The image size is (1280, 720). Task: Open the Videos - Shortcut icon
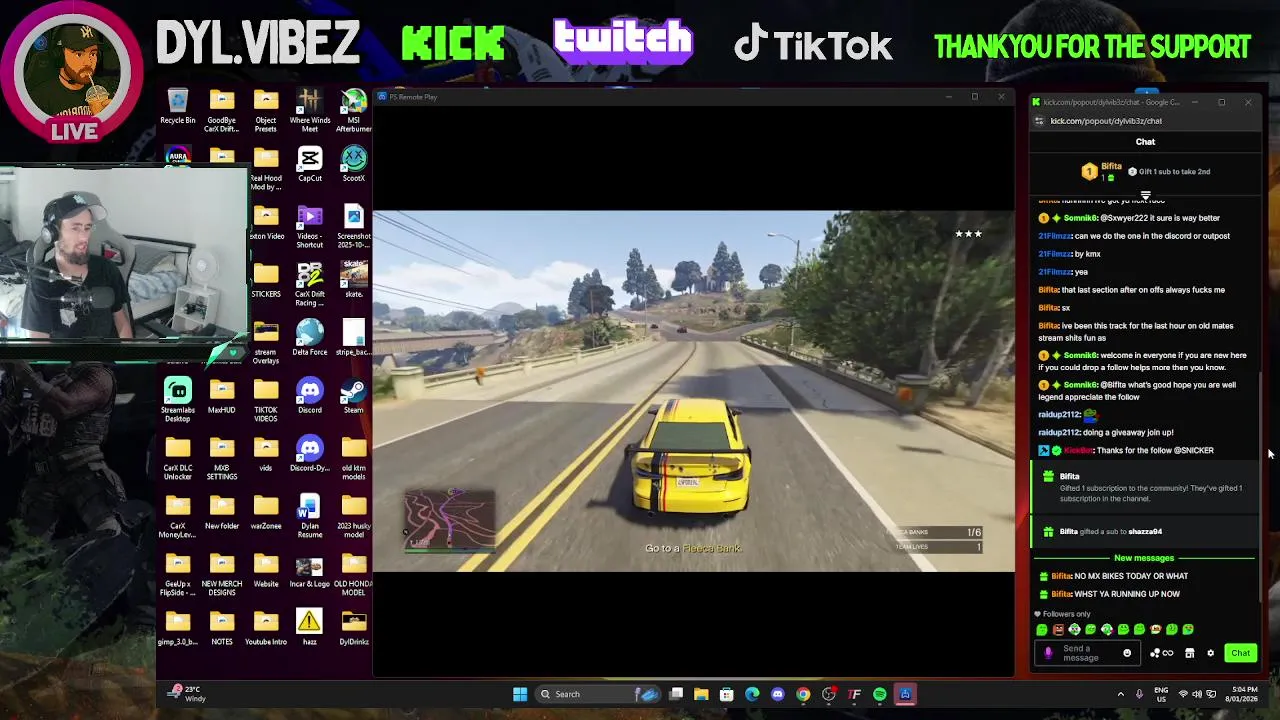[310, 226]
